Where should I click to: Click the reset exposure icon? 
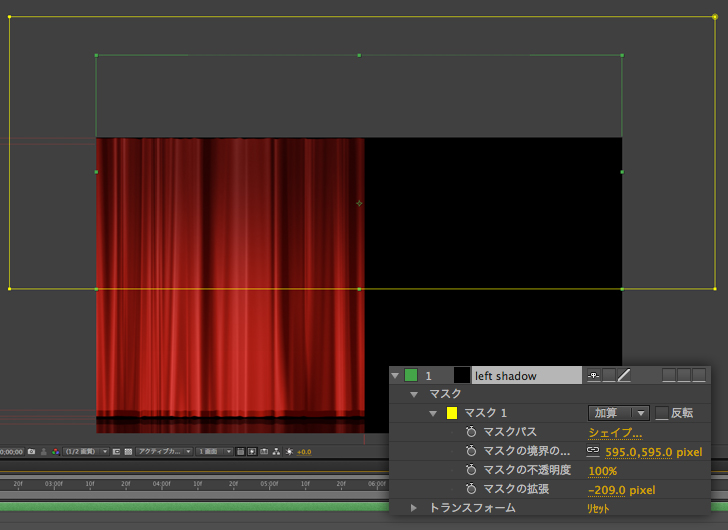pos(290,452)
